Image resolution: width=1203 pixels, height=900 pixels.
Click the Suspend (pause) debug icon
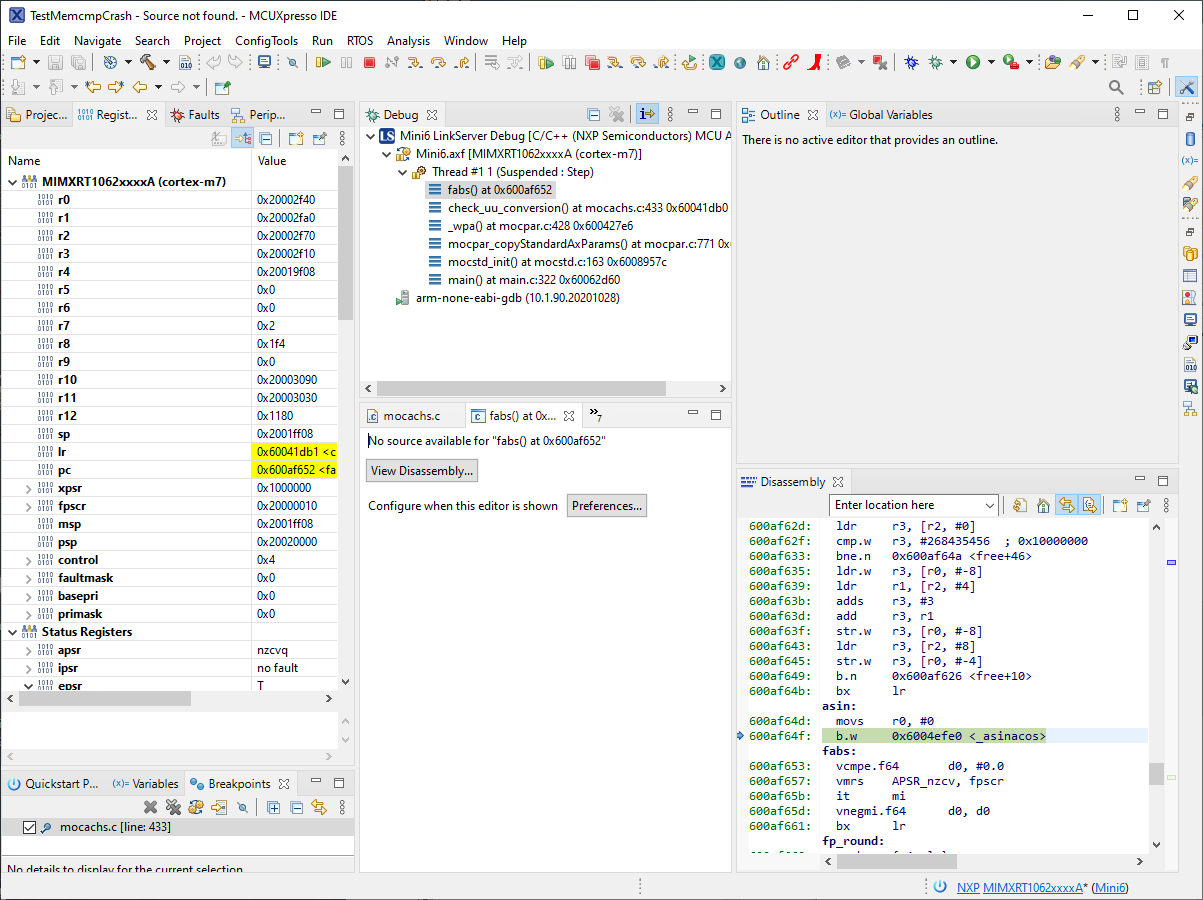(346, 62)
